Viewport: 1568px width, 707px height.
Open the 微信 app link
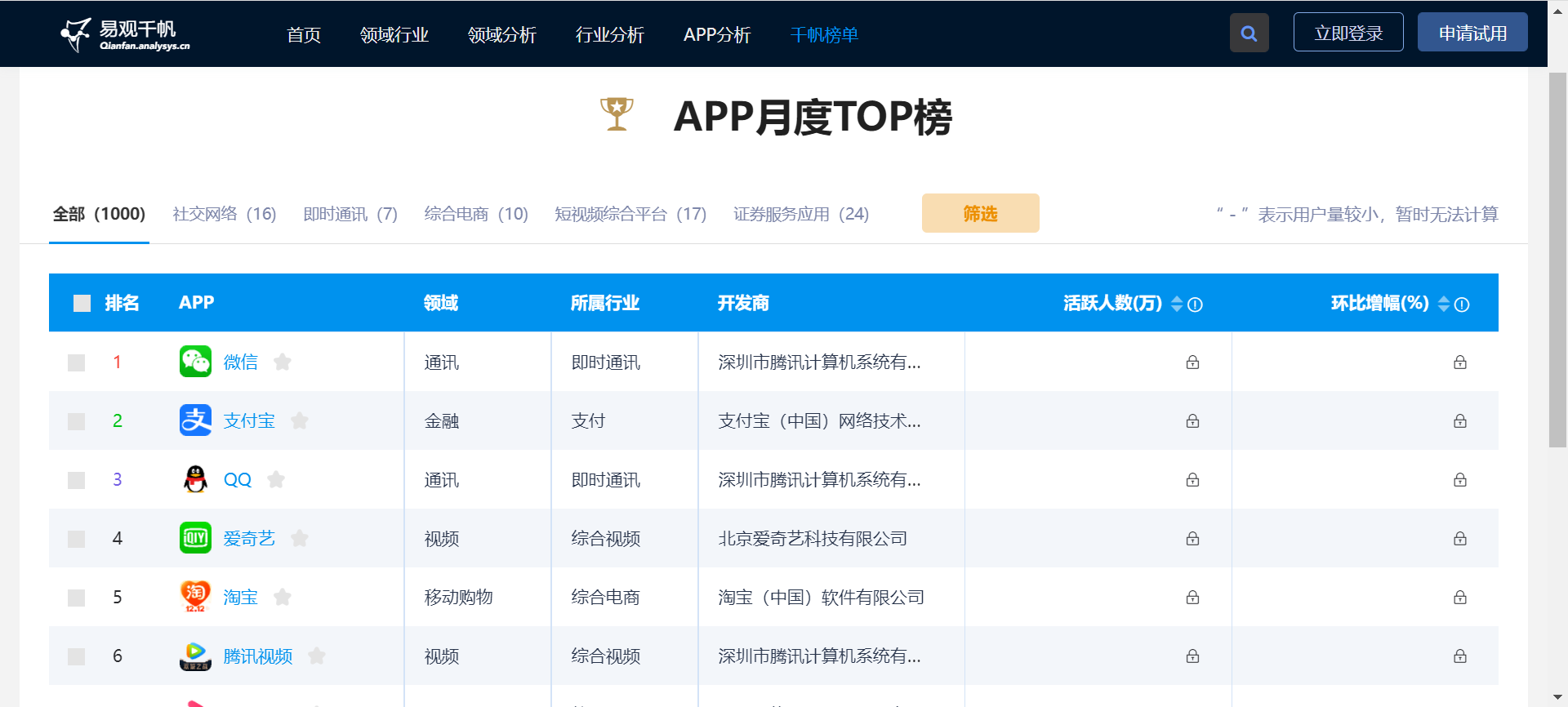[241, 362]
